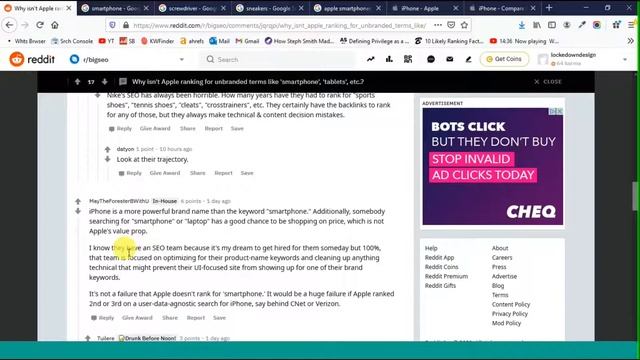Downvote the post in black header
This screenshot has width=640, height=360.
point(104,82)
